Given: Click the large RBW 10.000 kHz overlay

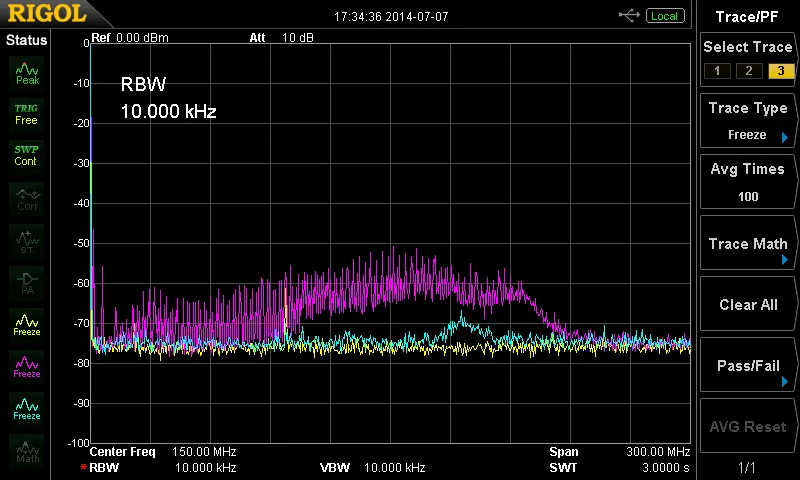Looking at the screenshot, I should tap(168, 98).
